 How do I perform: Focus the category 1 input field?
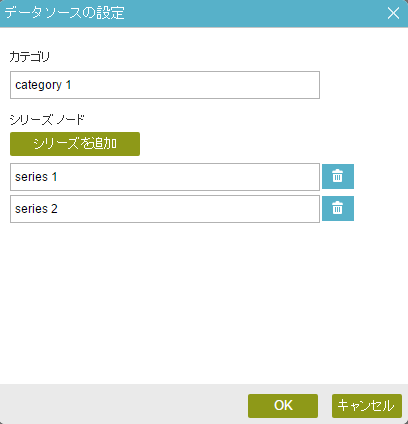point(165,85)
